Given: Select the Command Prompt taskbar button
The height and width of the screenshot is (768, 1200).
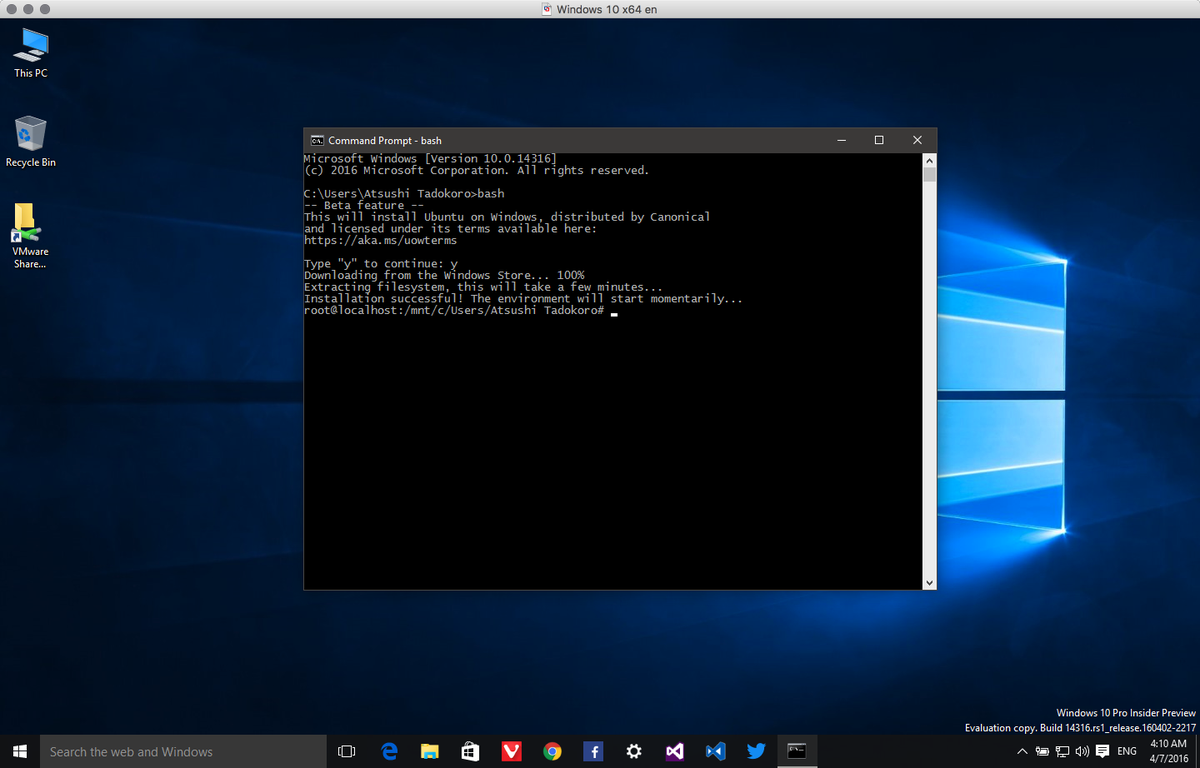Looking at the screenshot, I should pyautogui.click(x=796, y=751).
